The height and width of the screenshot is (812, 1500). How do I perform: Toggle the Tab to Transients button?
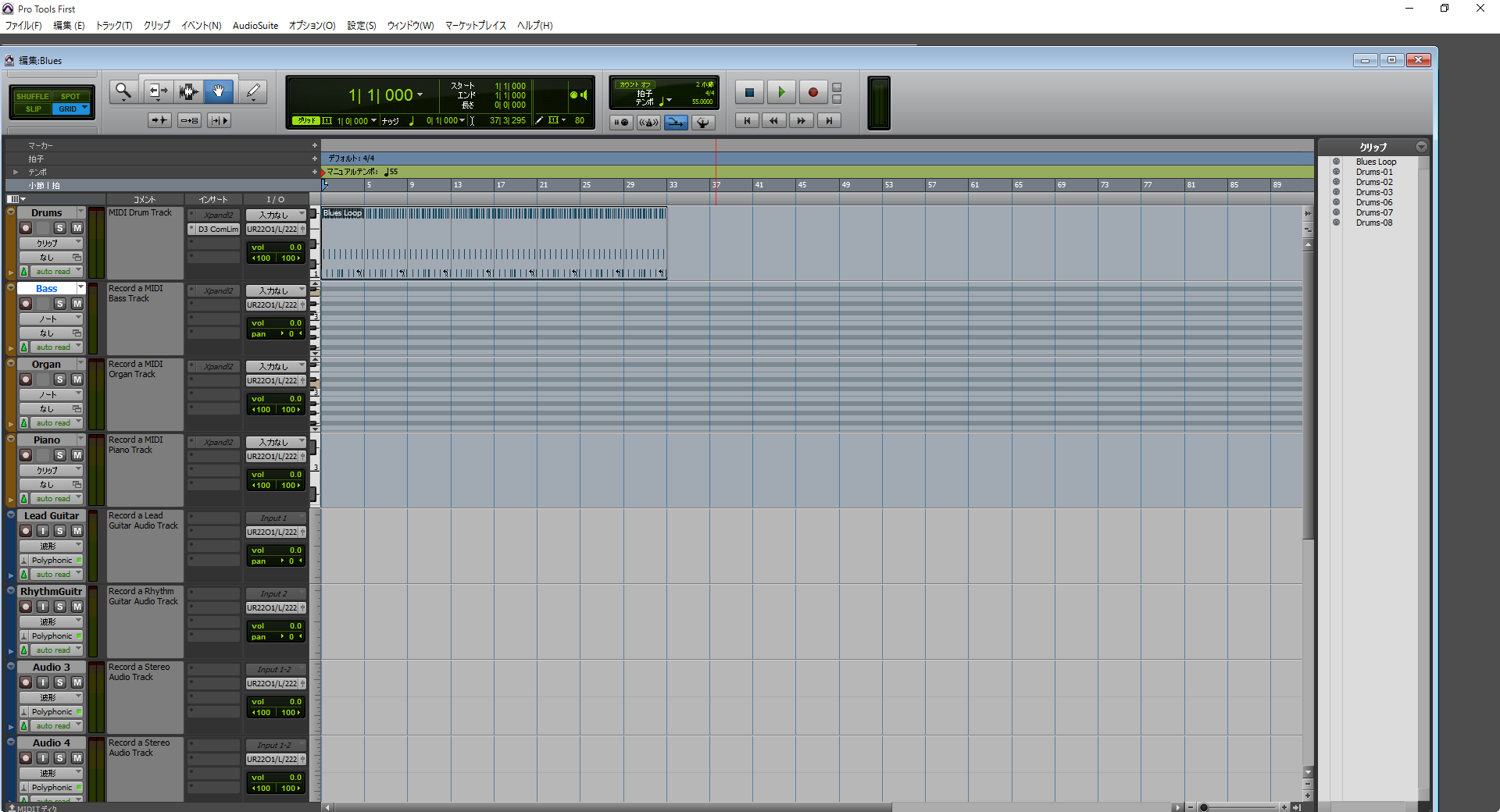(x=159, y=120)
